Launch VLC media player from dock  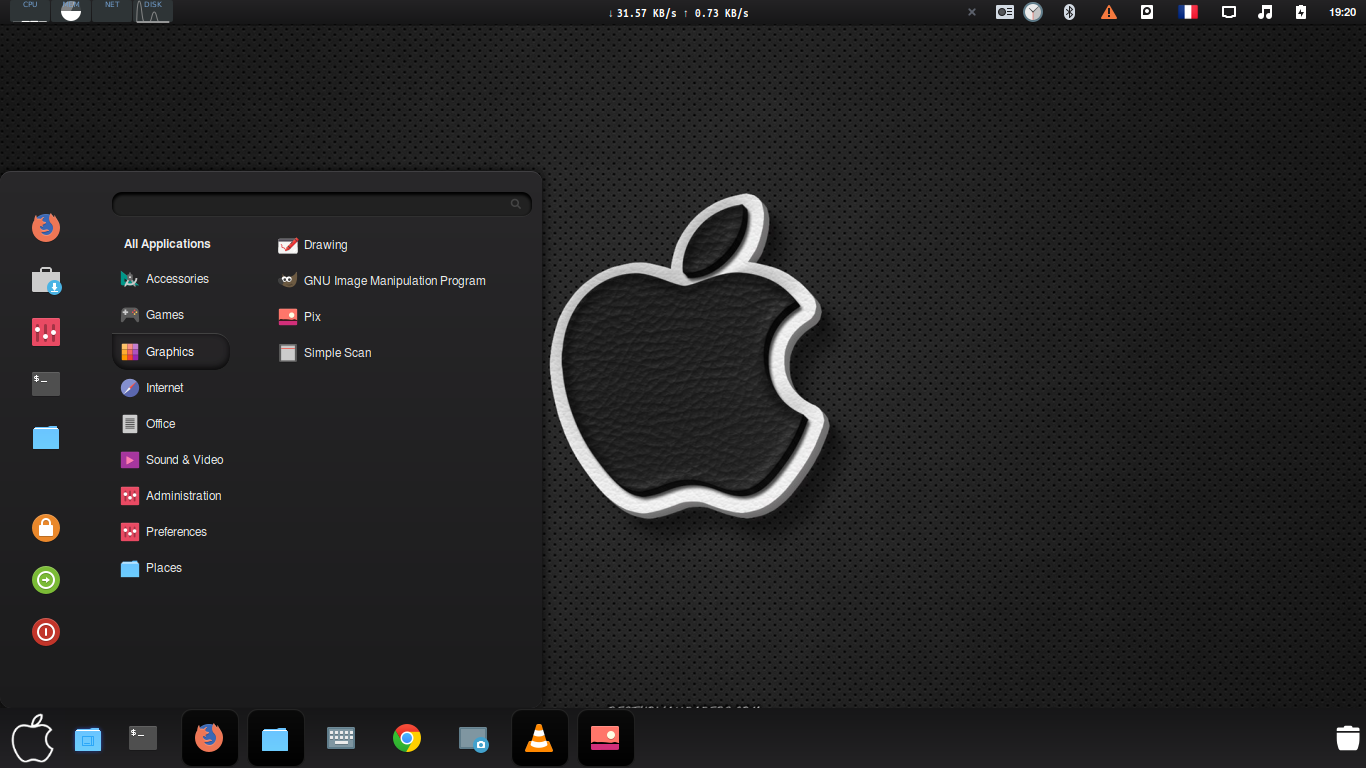539,738
